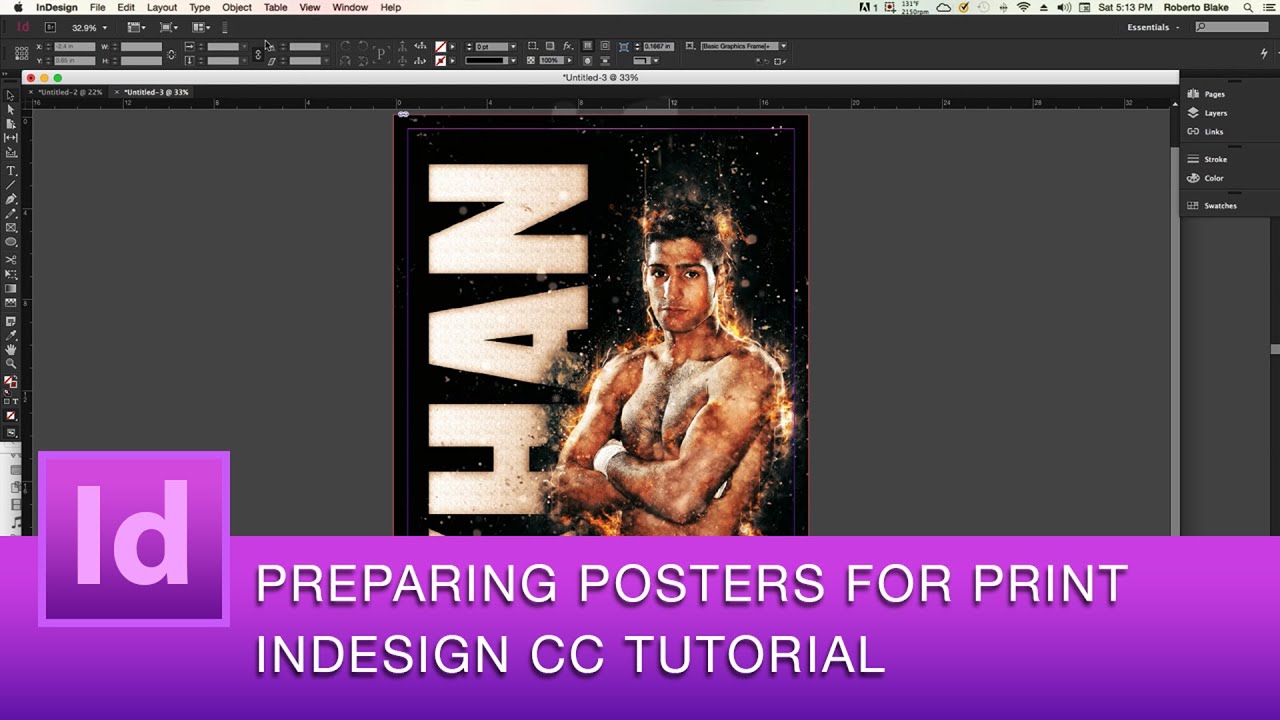Pick the Eyedropper tool
Image resolution: width=1280 pixels, height=720 pixels.
tap(12, 337)
